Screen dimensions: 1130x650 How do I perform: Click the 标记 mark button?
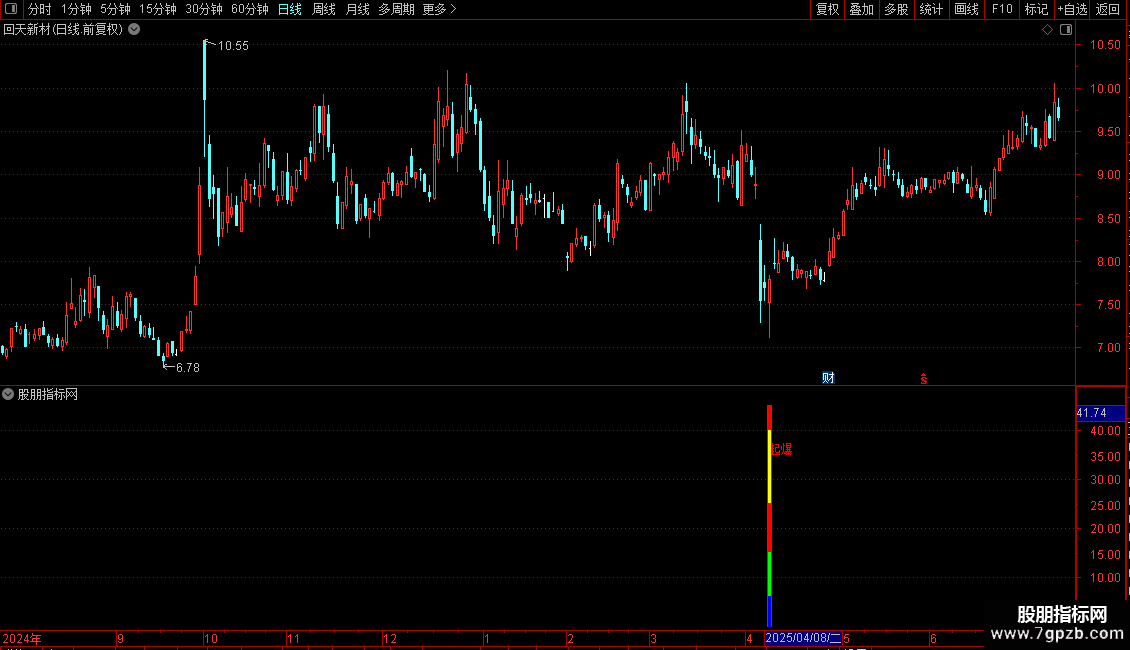[x=1036, y=9]
